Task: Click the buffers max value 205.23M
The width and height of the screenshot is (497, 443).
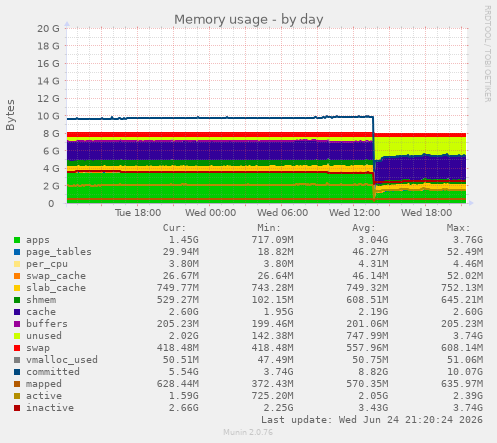Action: click(461, 324)
